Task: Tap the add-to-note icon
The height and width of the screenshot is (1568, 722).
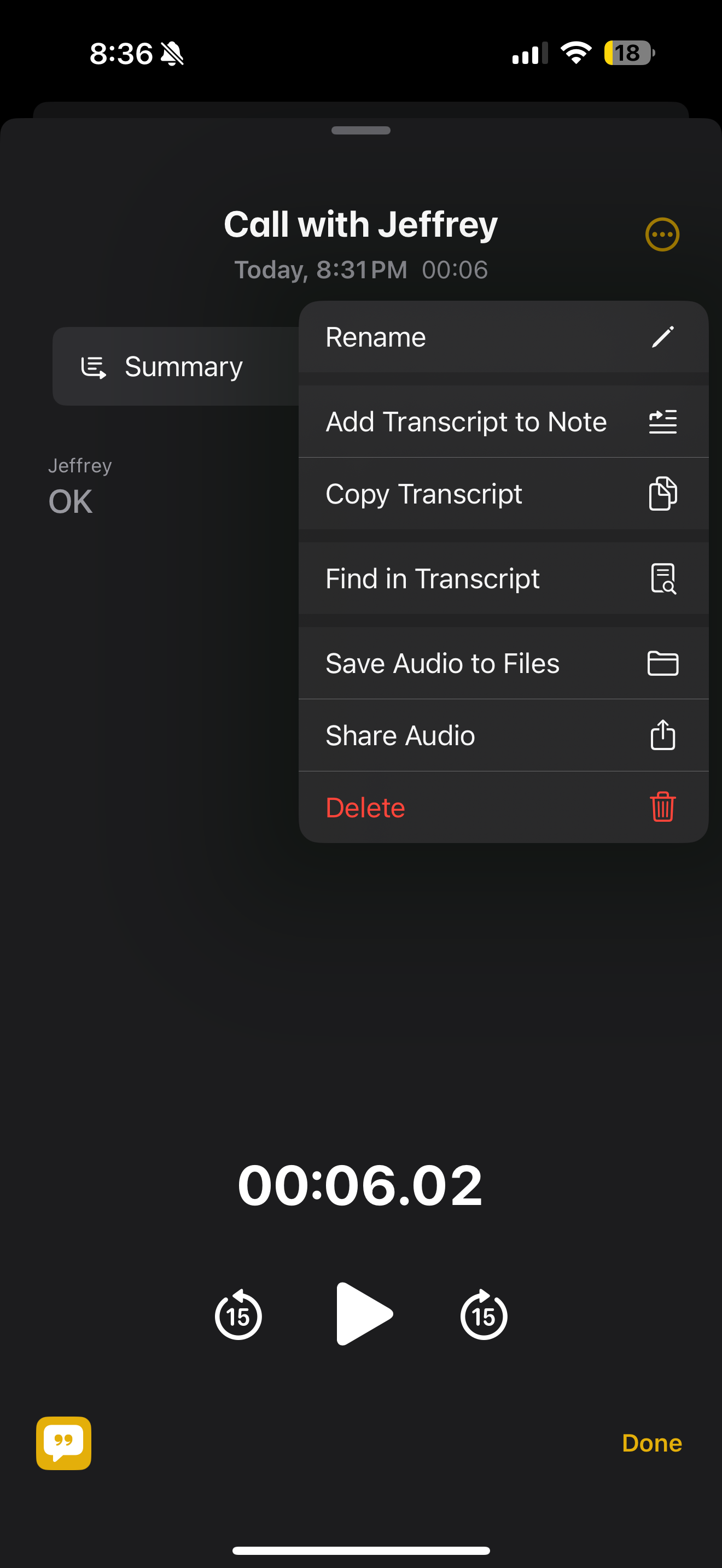Action: [x=662, y=421]
